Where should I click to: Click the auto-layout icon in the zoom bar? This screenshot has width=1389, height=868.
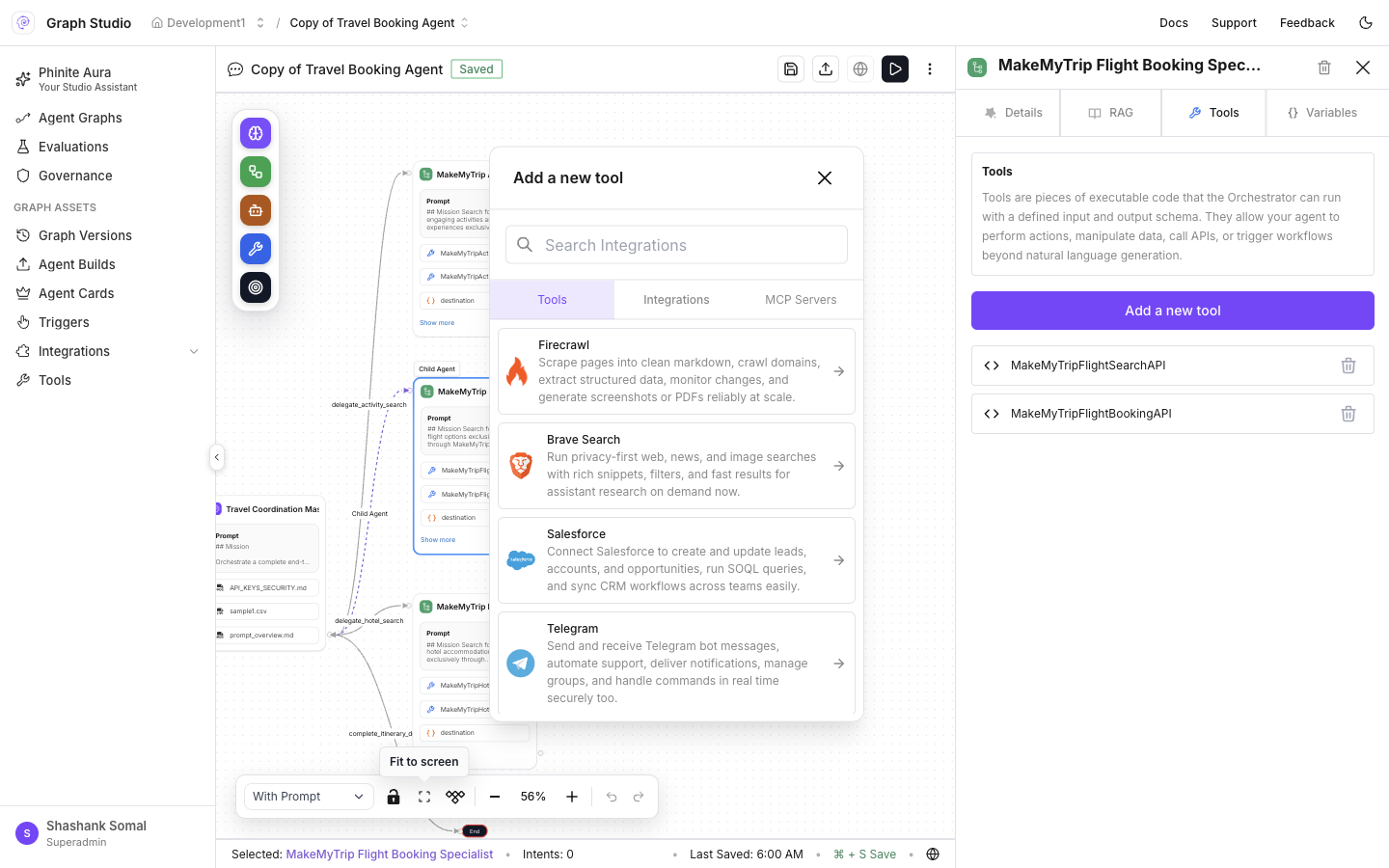tap(455, 797)
